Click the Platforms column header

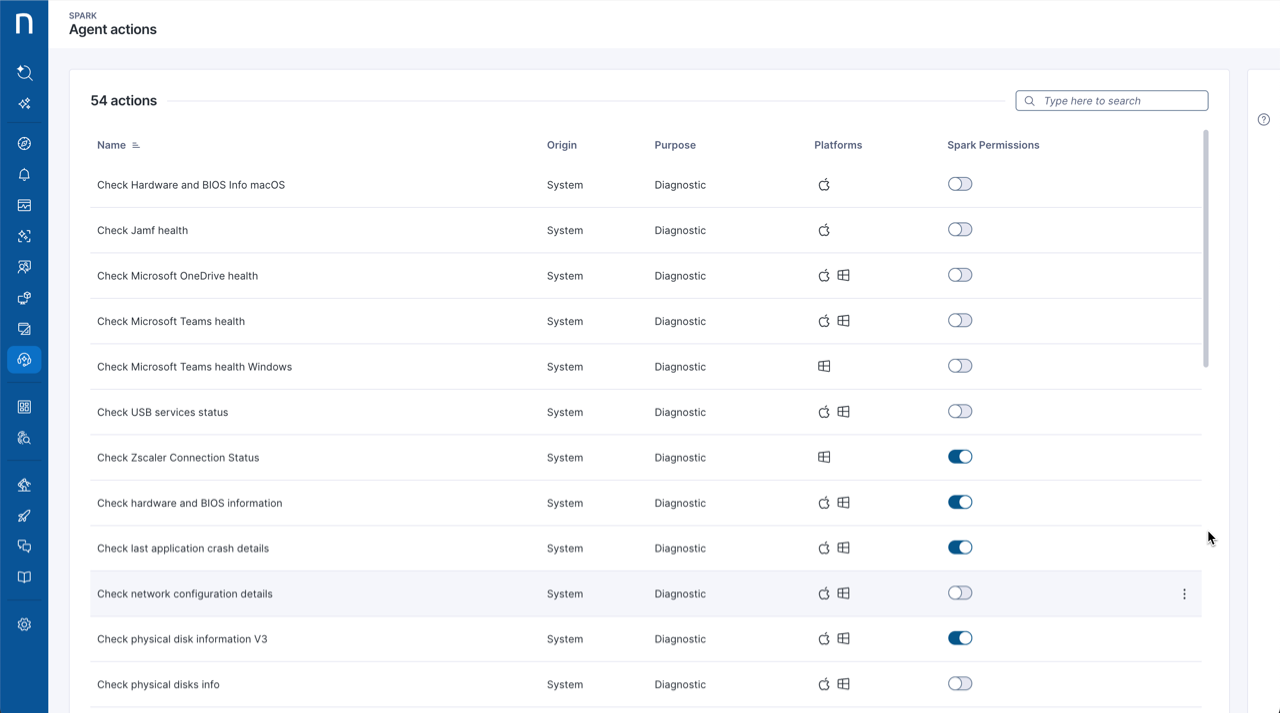837,145
